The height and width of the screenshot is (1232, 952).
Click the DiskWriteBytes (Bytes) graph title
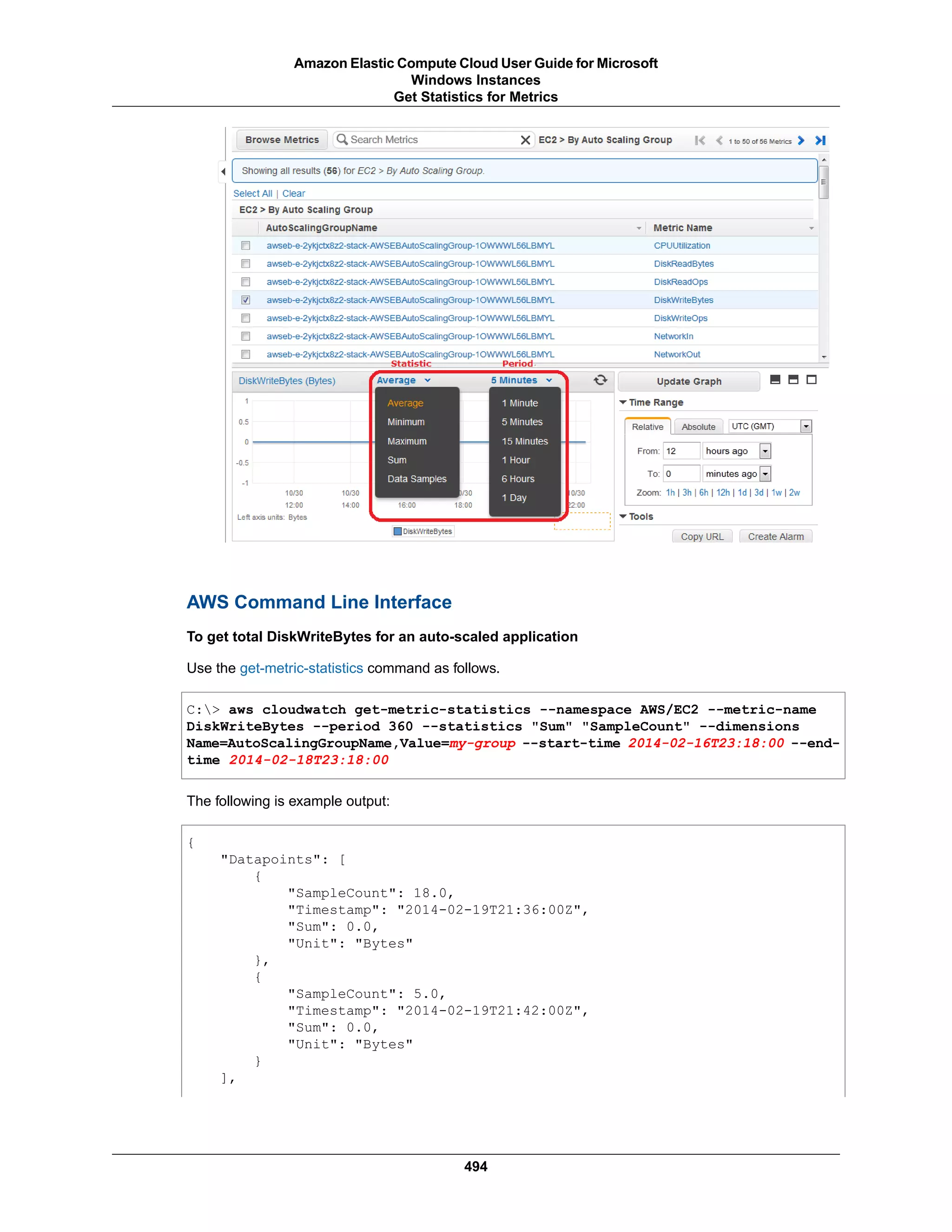[x=286, y=381]
